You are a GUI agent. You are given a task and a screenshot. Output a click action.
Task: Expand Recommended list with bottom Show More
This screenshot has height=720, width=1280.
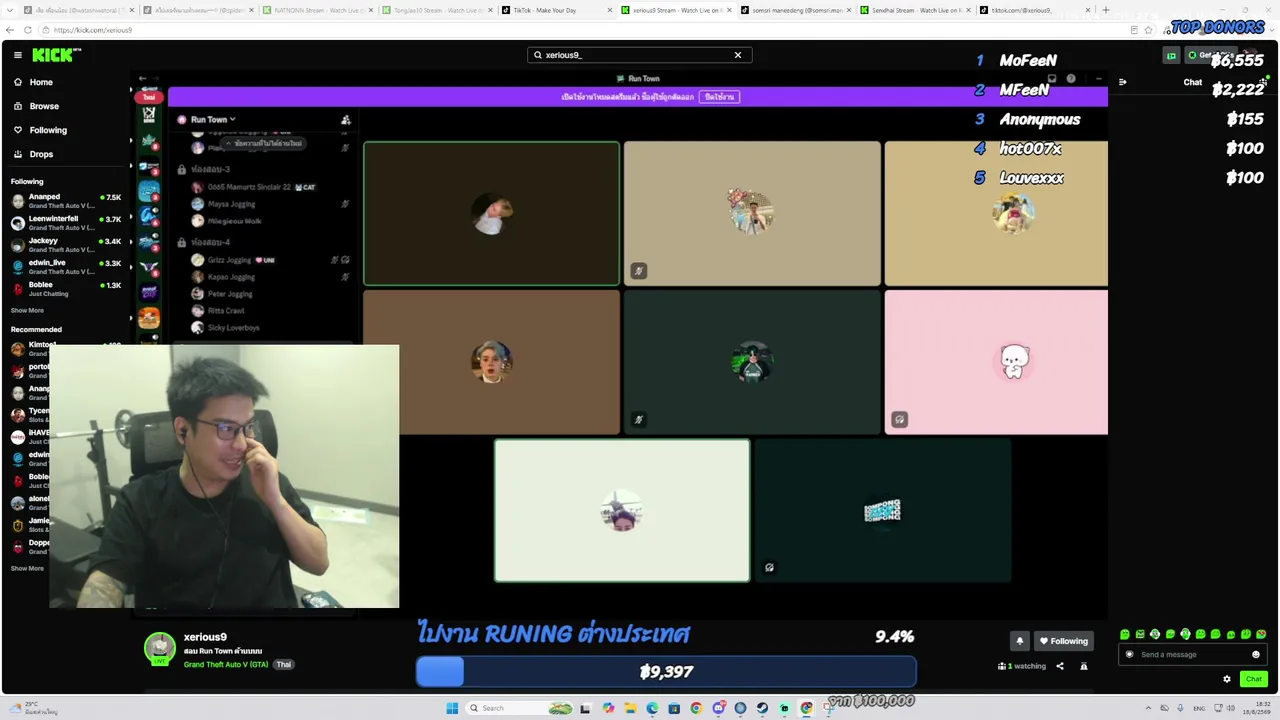[27, 568]
